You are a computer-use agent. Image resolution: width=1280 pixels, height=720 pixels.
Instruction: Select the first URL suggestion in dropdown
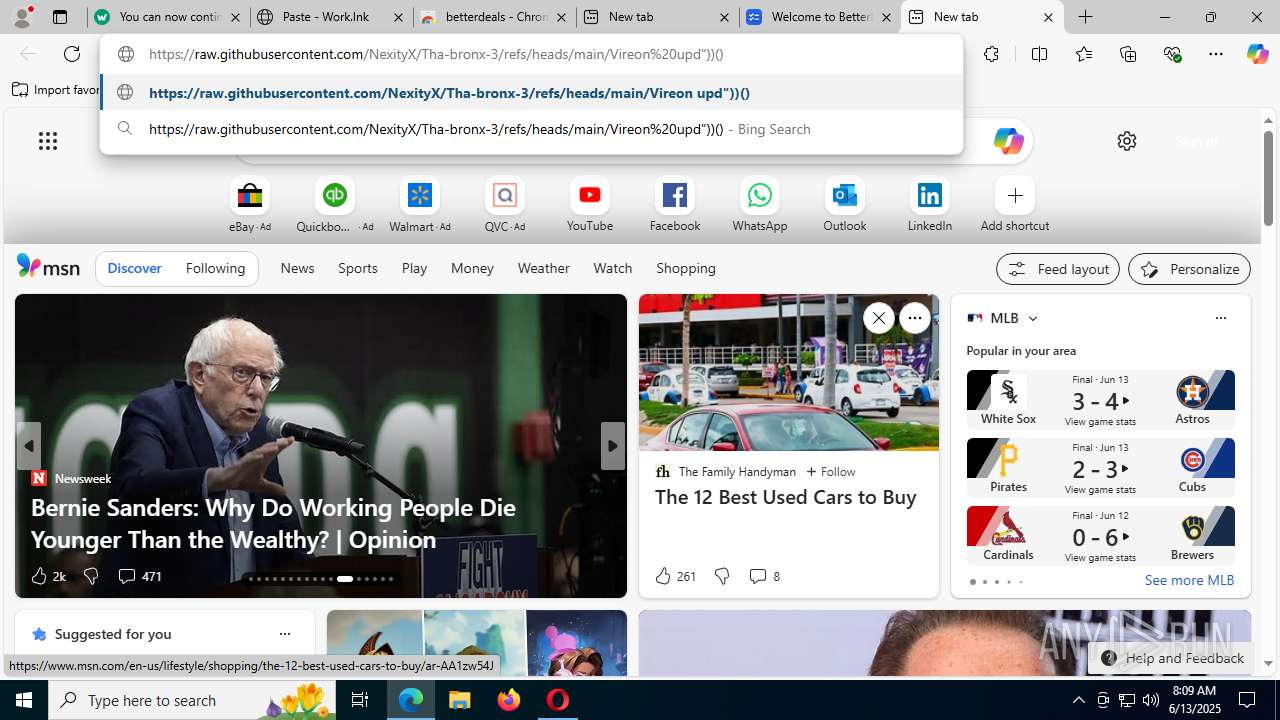pyautogui.click(x=531, y=93)
